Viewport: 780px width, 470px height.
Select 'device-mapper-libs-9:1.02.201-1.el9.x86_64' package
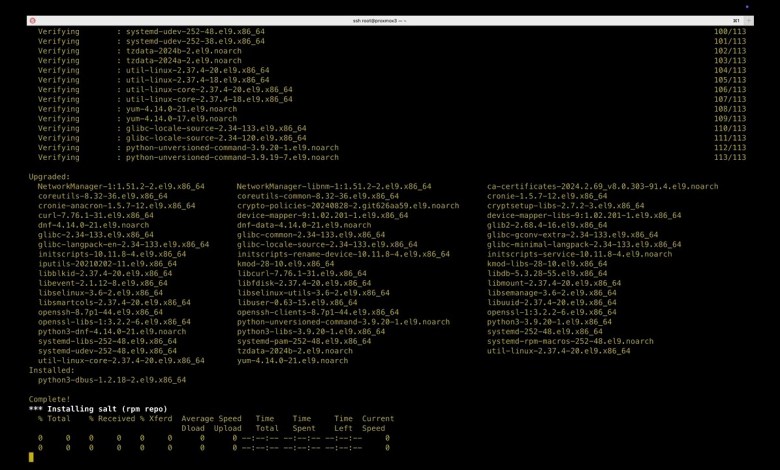pos(584,215)
